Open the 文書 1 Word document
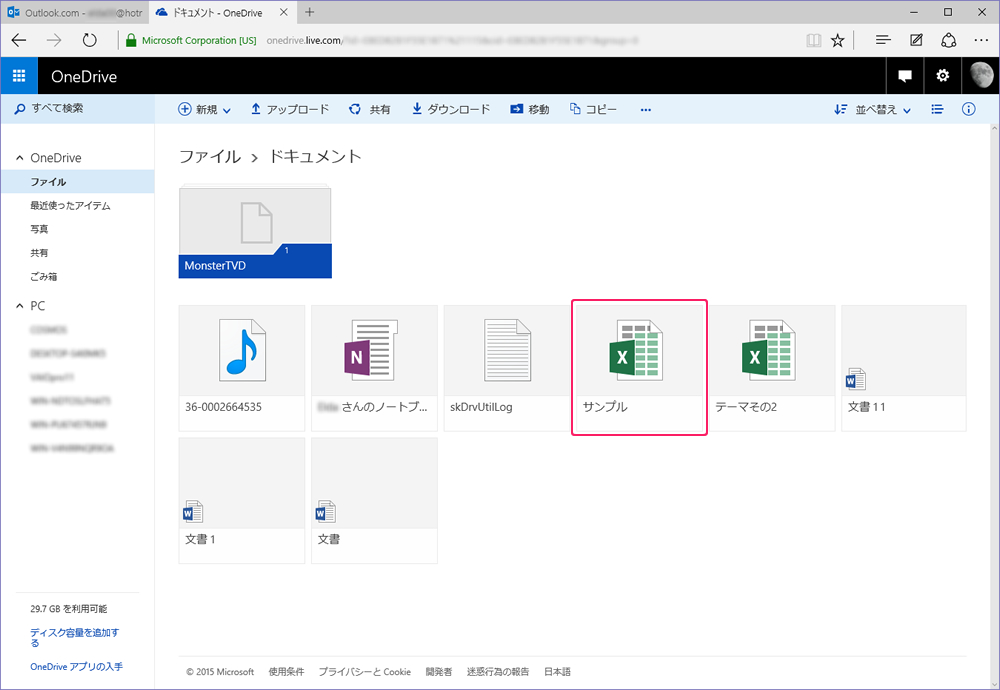 point(242,501)
